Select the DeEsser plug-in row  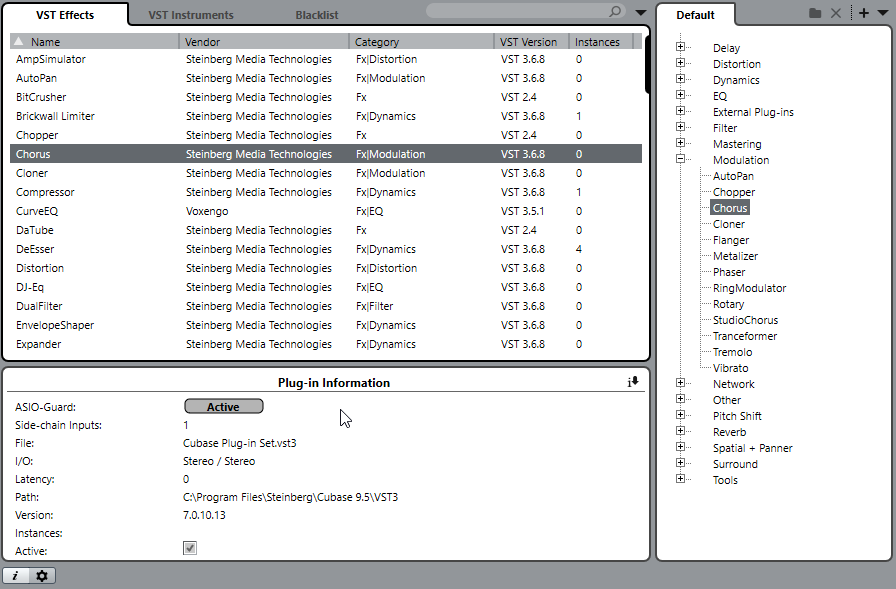pos(326,249)
